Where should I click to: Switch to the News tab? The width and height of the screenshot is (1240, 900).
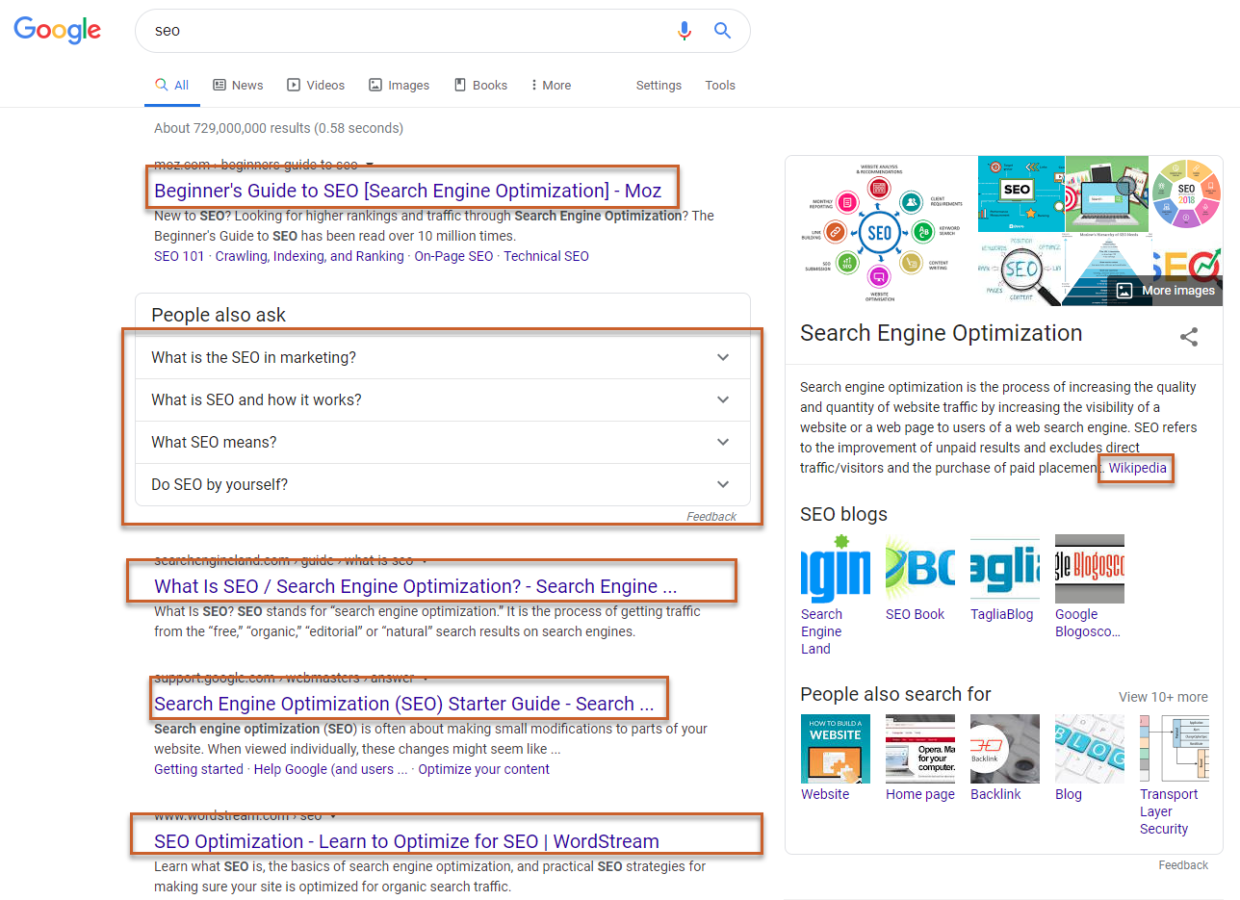coord(238,85)
